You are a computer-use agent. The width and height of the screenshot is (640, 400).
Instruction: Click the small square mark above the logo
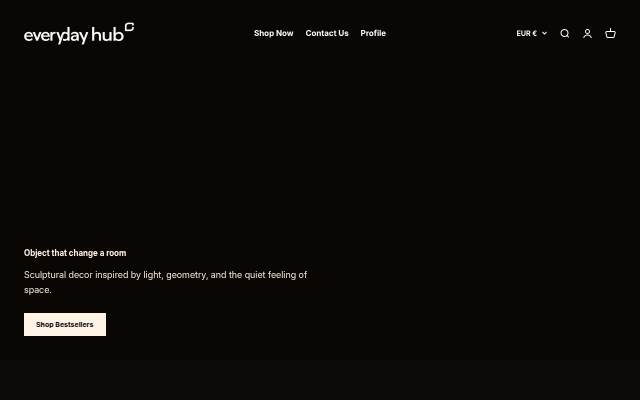[x=129, y=27]
